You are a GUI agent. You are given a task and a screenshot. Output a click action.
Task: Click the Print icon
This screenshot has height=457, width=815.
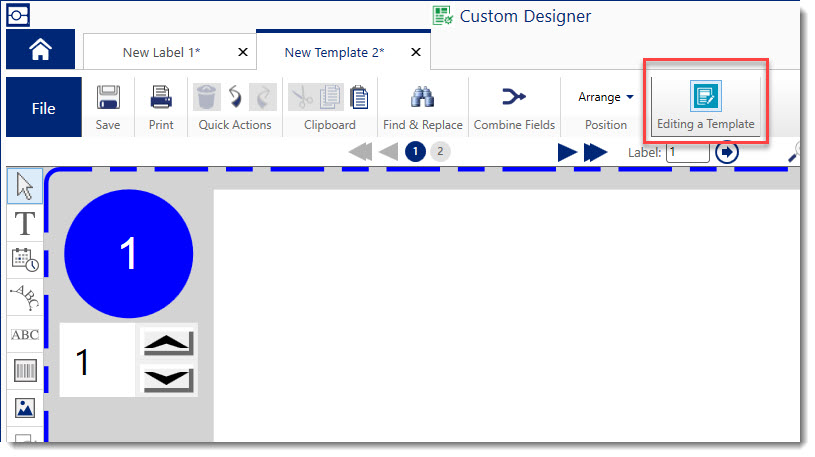tap(161, 97)
